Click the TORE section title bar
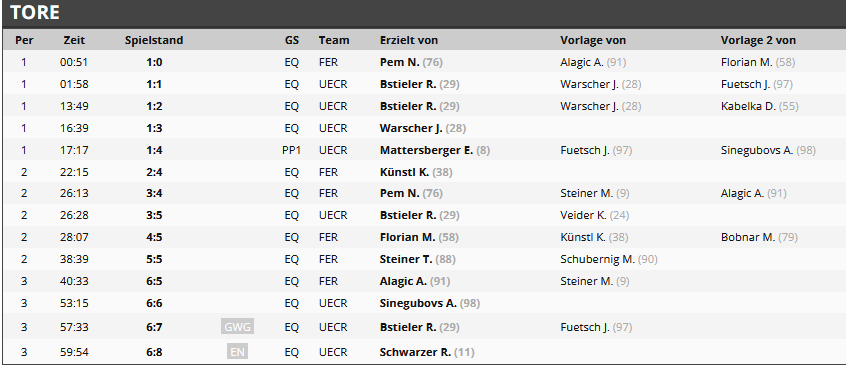 coord(423,13)
